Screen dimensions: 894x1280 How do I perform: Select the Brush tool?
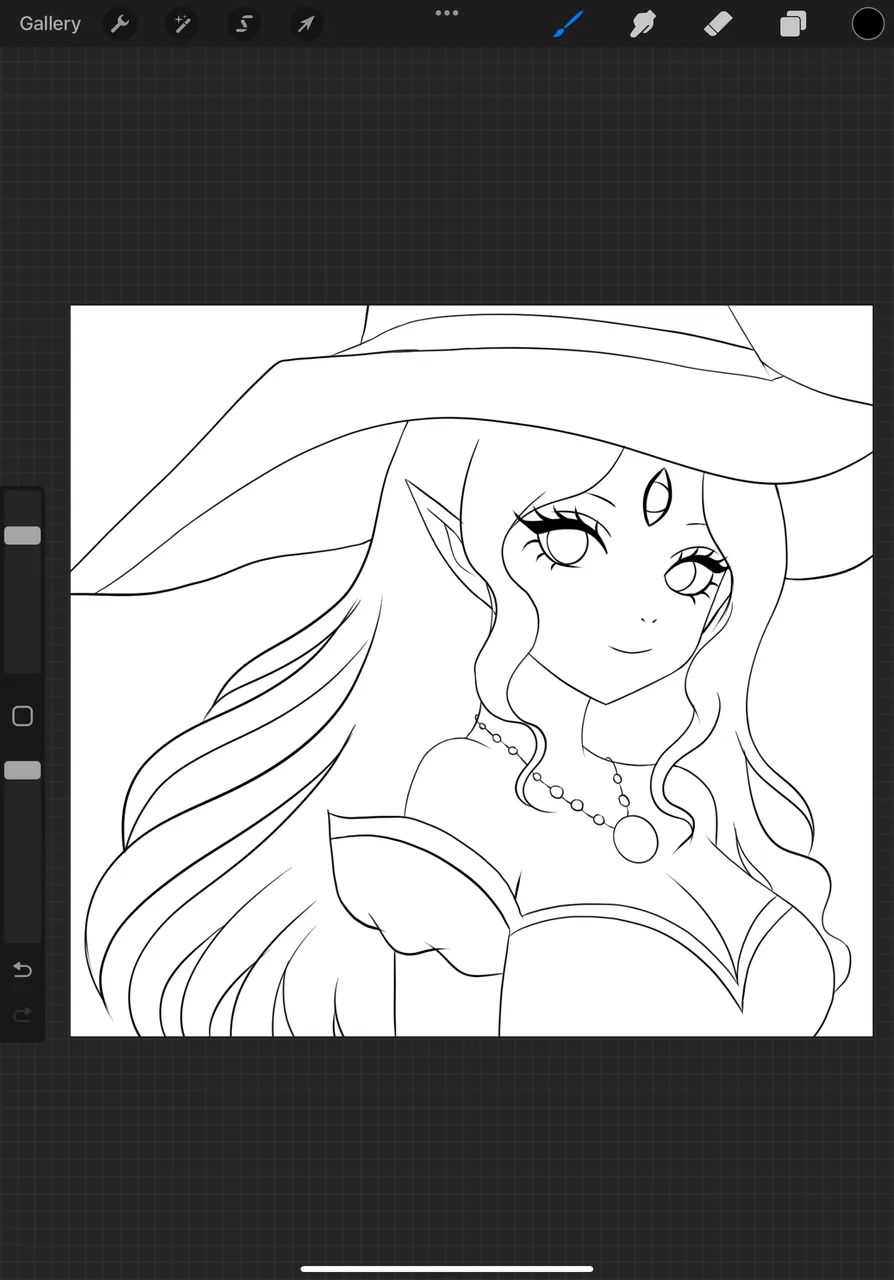[568, 23]
